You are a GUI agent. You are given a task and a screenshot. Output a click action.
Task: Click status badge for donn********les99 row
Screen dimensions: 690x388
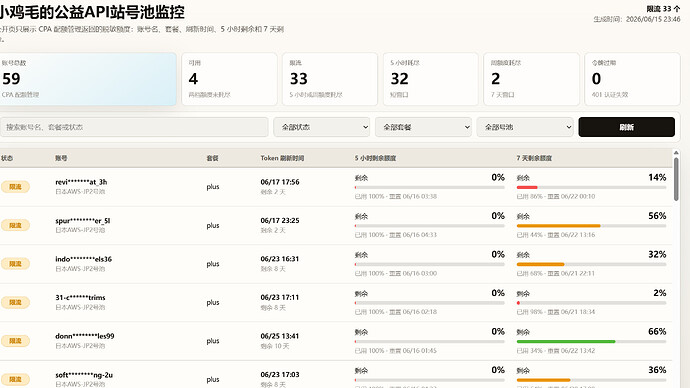[15, 341]
